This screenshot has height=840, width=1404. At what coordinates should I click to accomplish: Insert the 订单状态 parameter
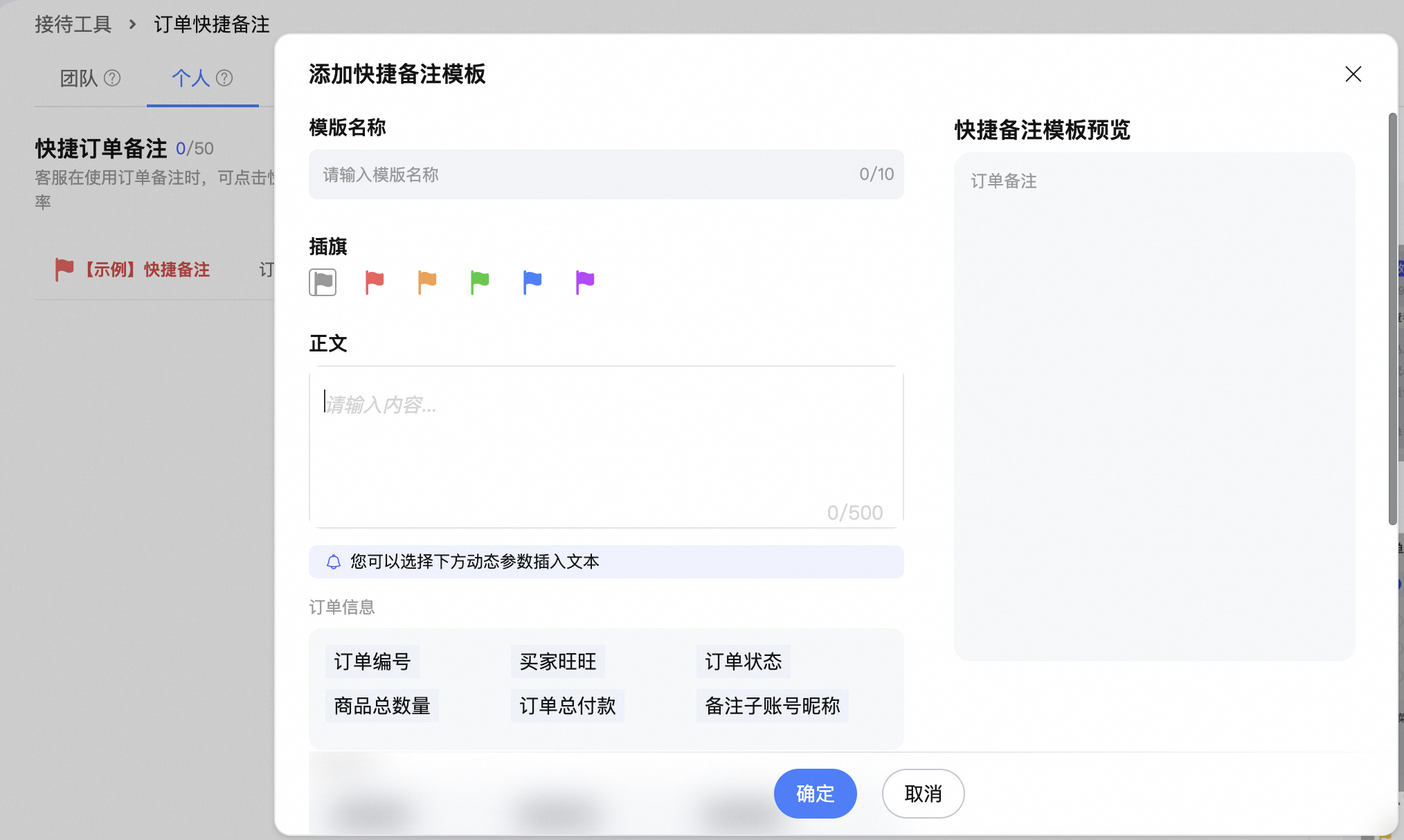(x=744, y=661)
